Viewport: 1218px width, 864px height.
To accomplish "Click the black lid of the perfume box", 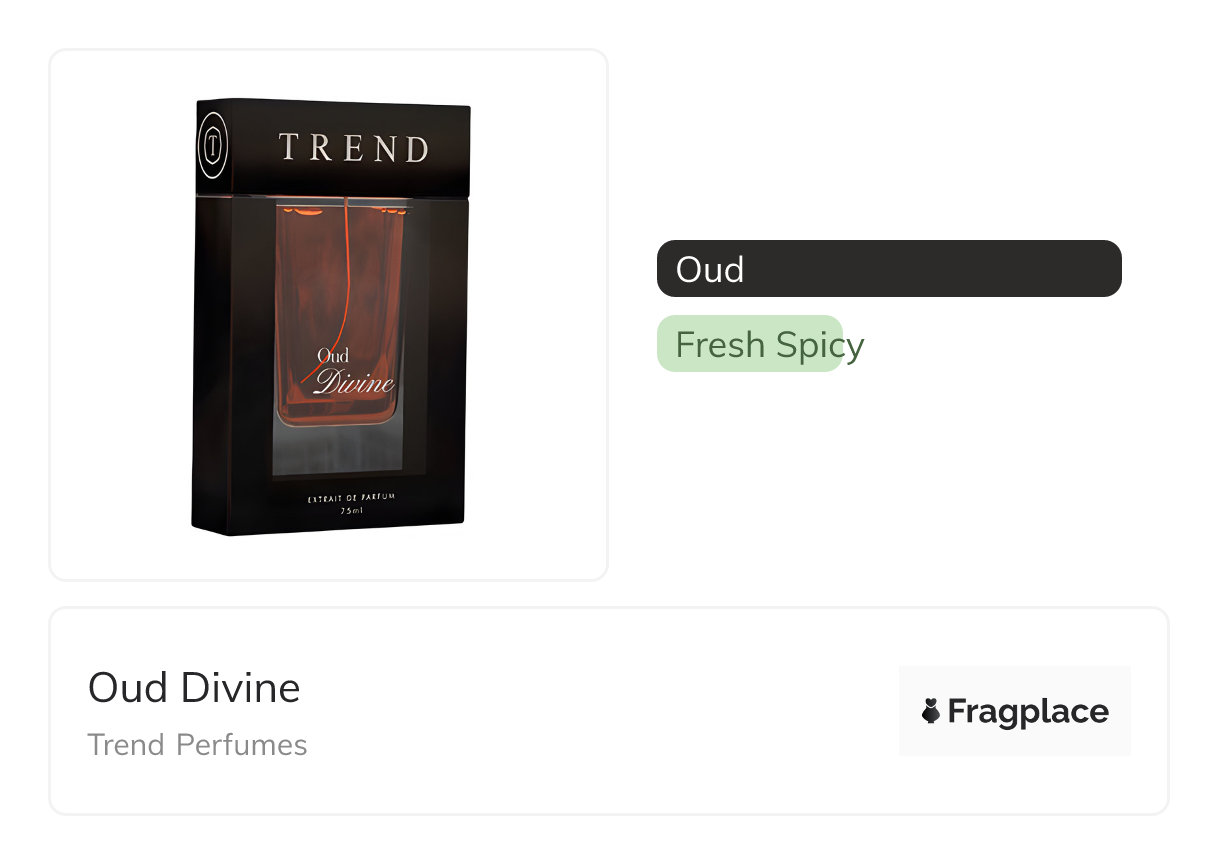I will (x=333, y=148).
